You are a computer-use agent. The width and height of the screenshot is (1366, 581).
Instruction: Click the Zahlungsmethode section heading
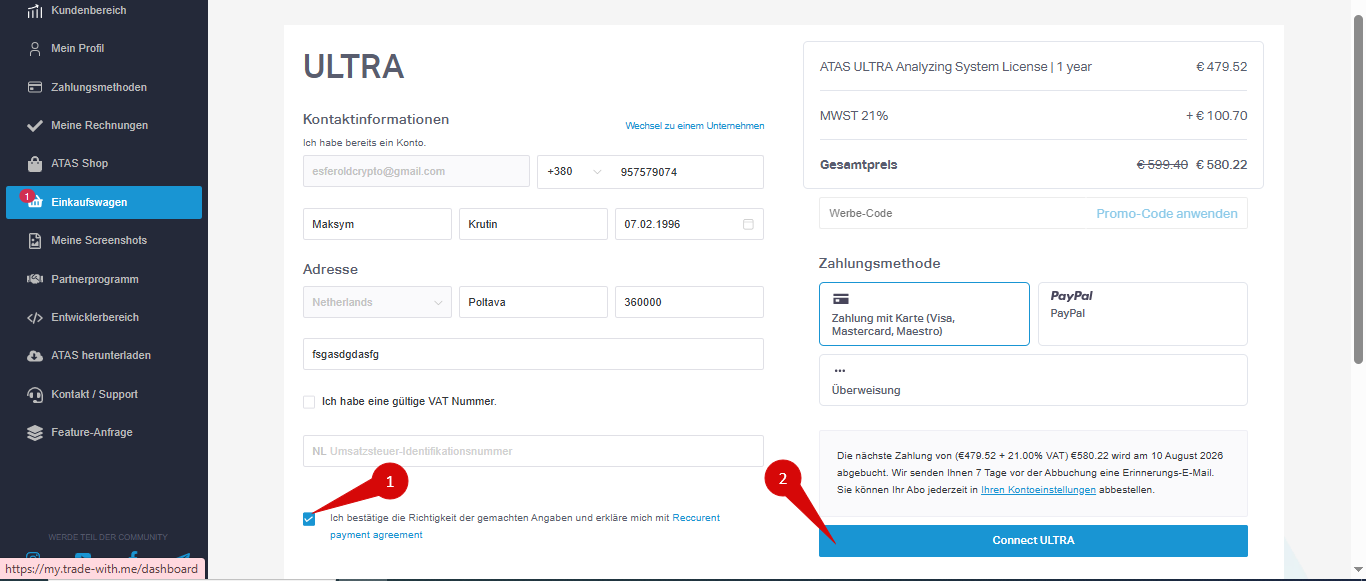point(879,264)
